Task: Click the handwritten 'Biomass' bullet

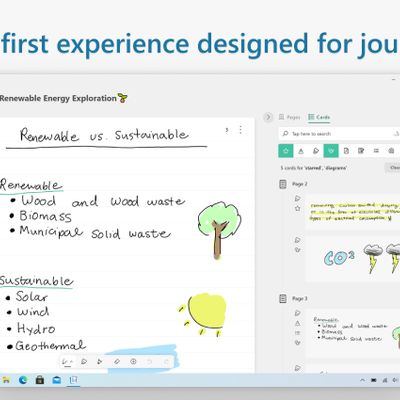Action: coord(46,216)
